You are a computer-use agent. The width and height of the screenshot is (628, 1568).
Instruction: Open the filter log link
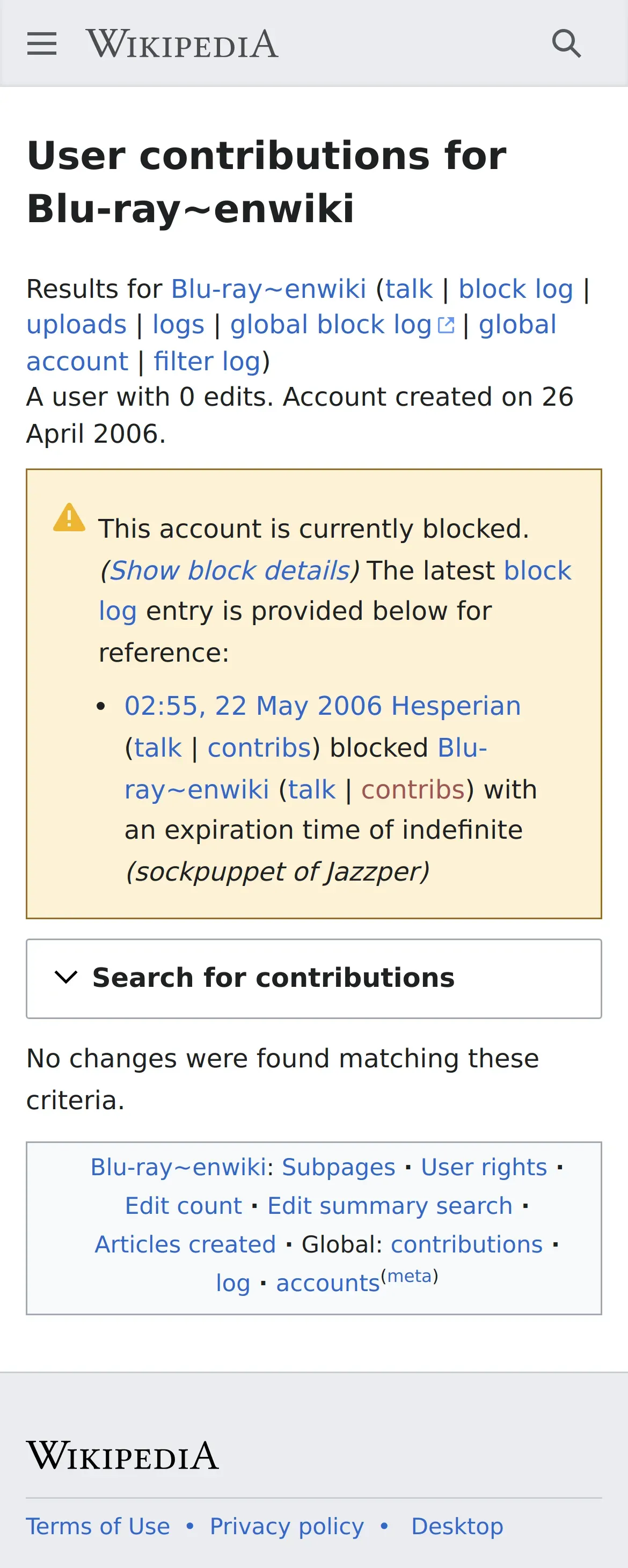coord(207,361)
